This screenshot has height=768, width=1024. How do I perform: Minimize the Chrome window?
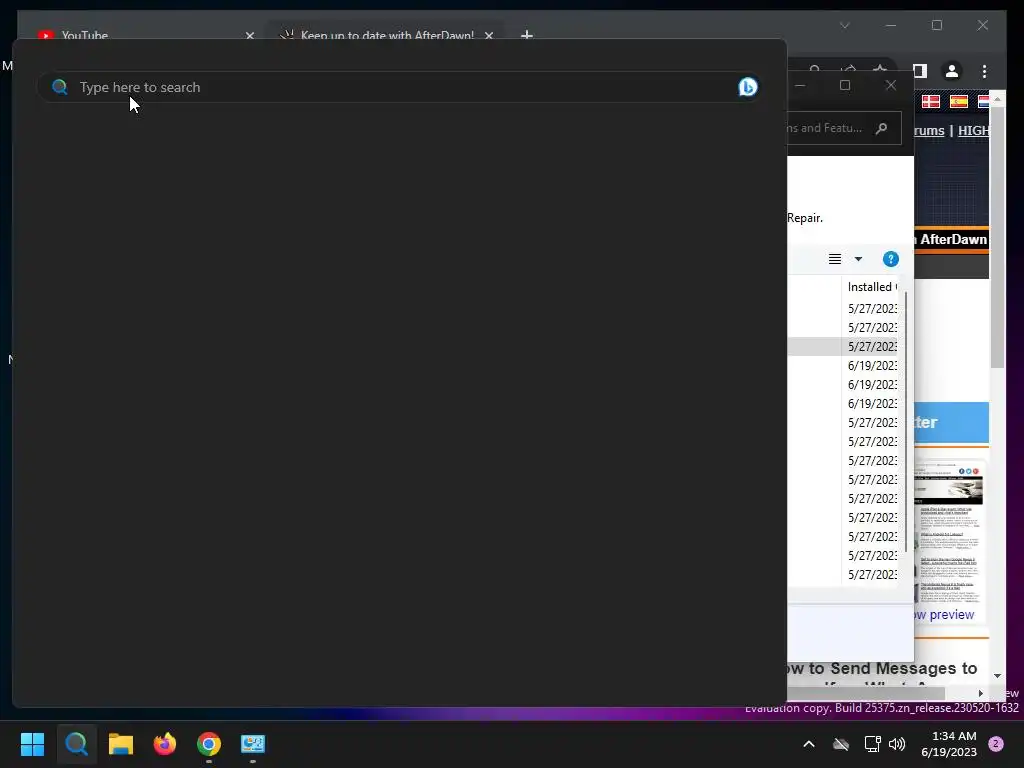pos(891,25)
